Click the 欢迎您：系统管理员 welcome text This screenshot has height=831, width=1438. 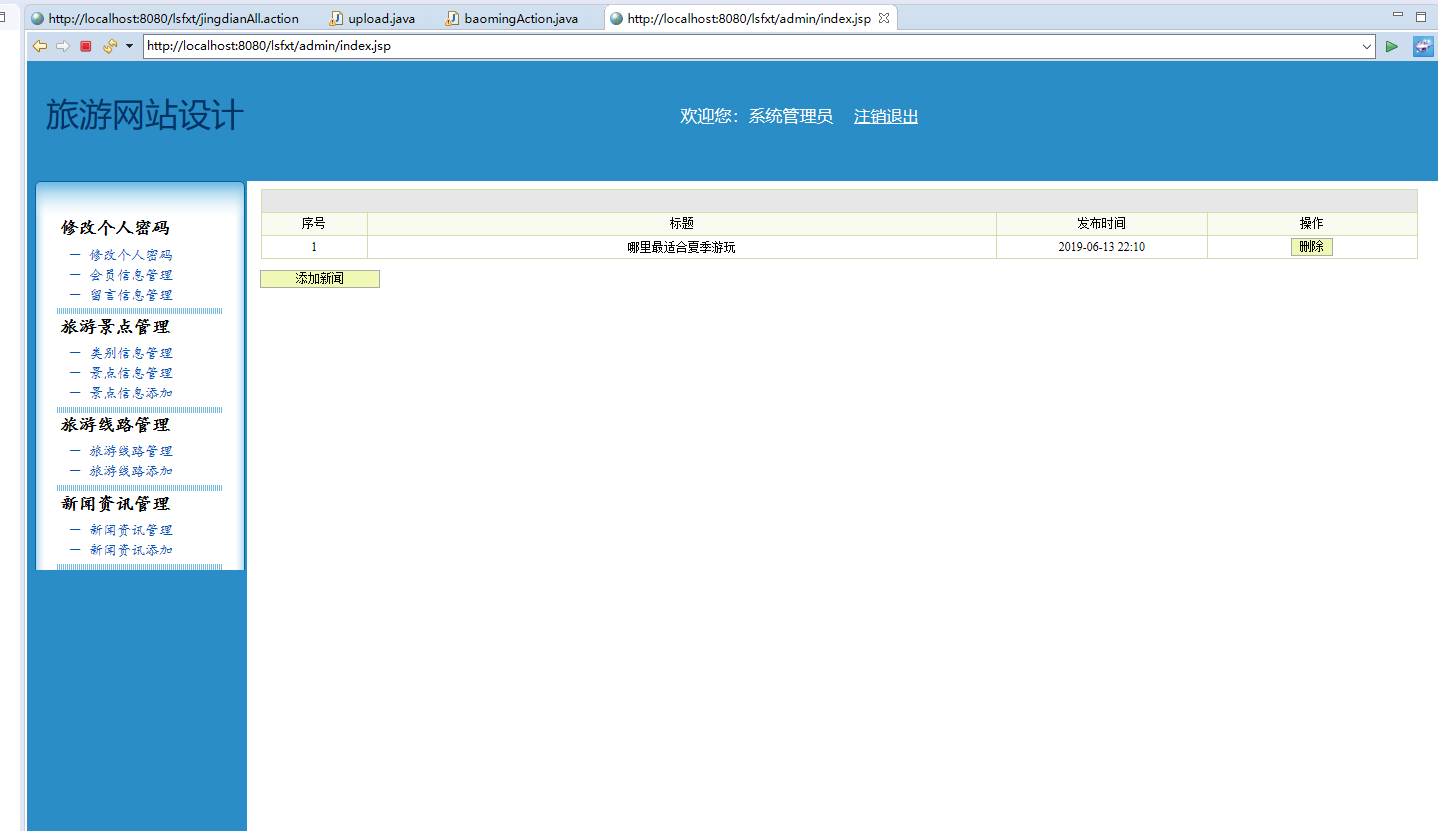click(756, 116)
